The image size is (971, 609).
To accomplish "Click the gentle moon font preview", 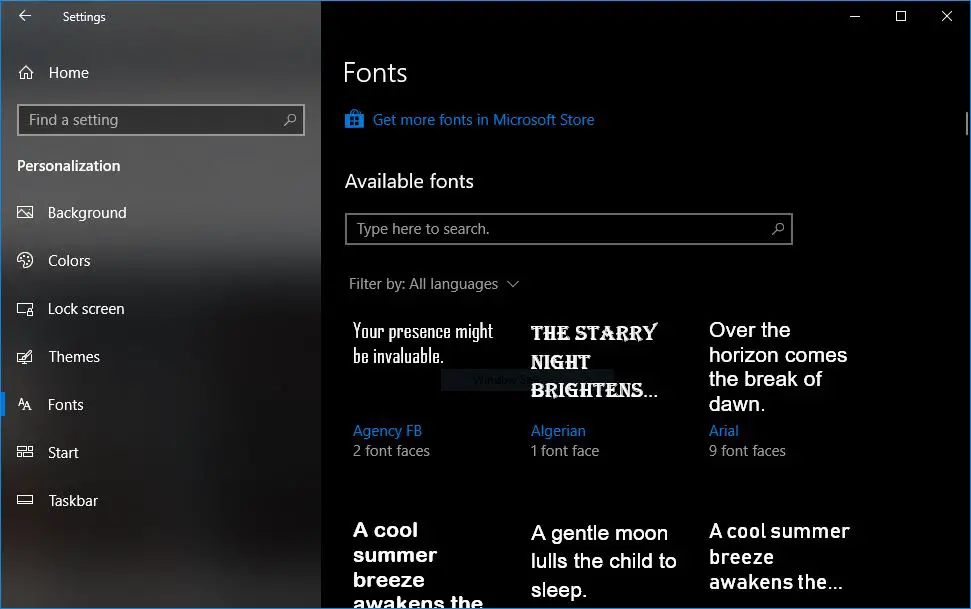I will [603, 561].
